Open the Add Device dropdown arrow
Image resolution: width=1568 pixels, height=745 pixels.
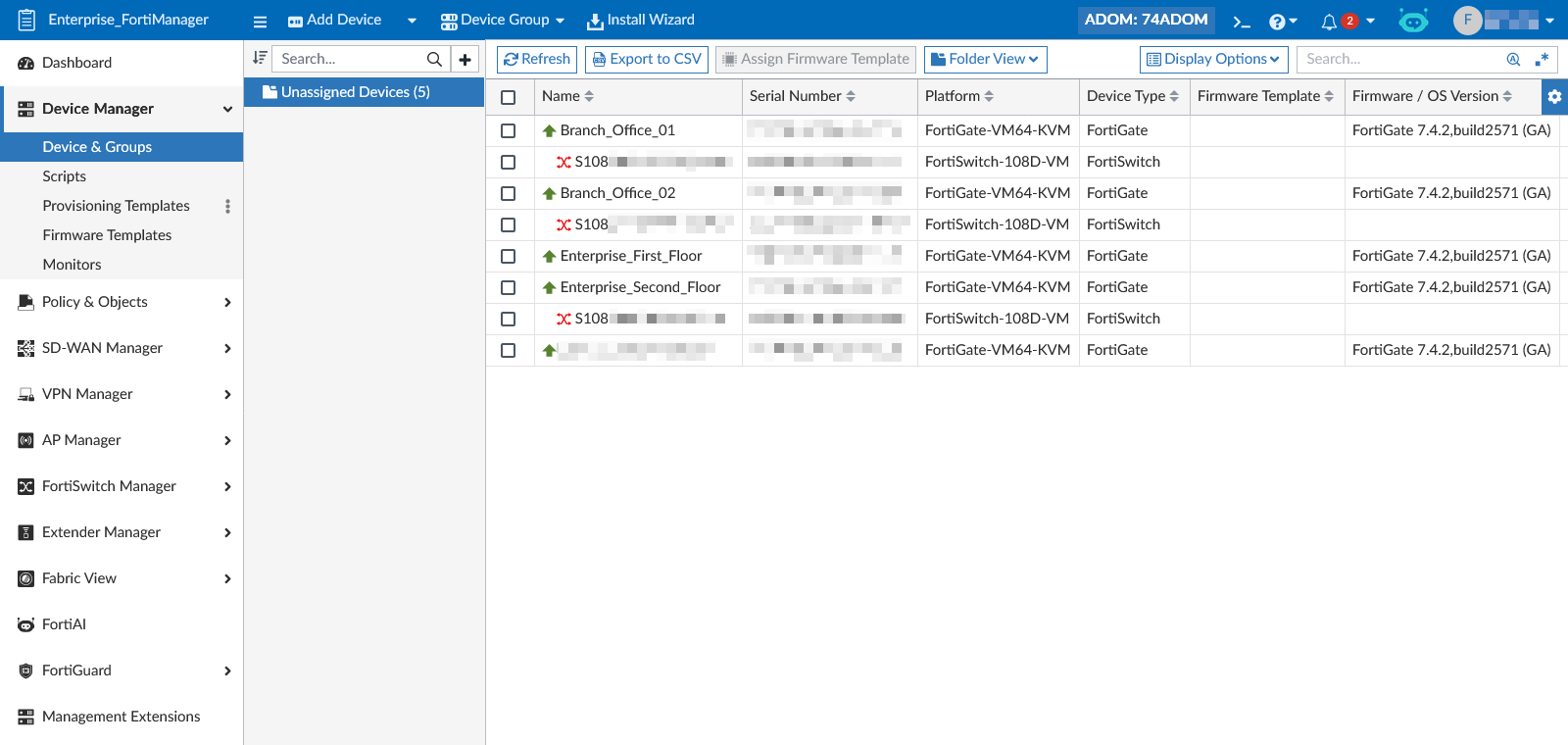412,21
